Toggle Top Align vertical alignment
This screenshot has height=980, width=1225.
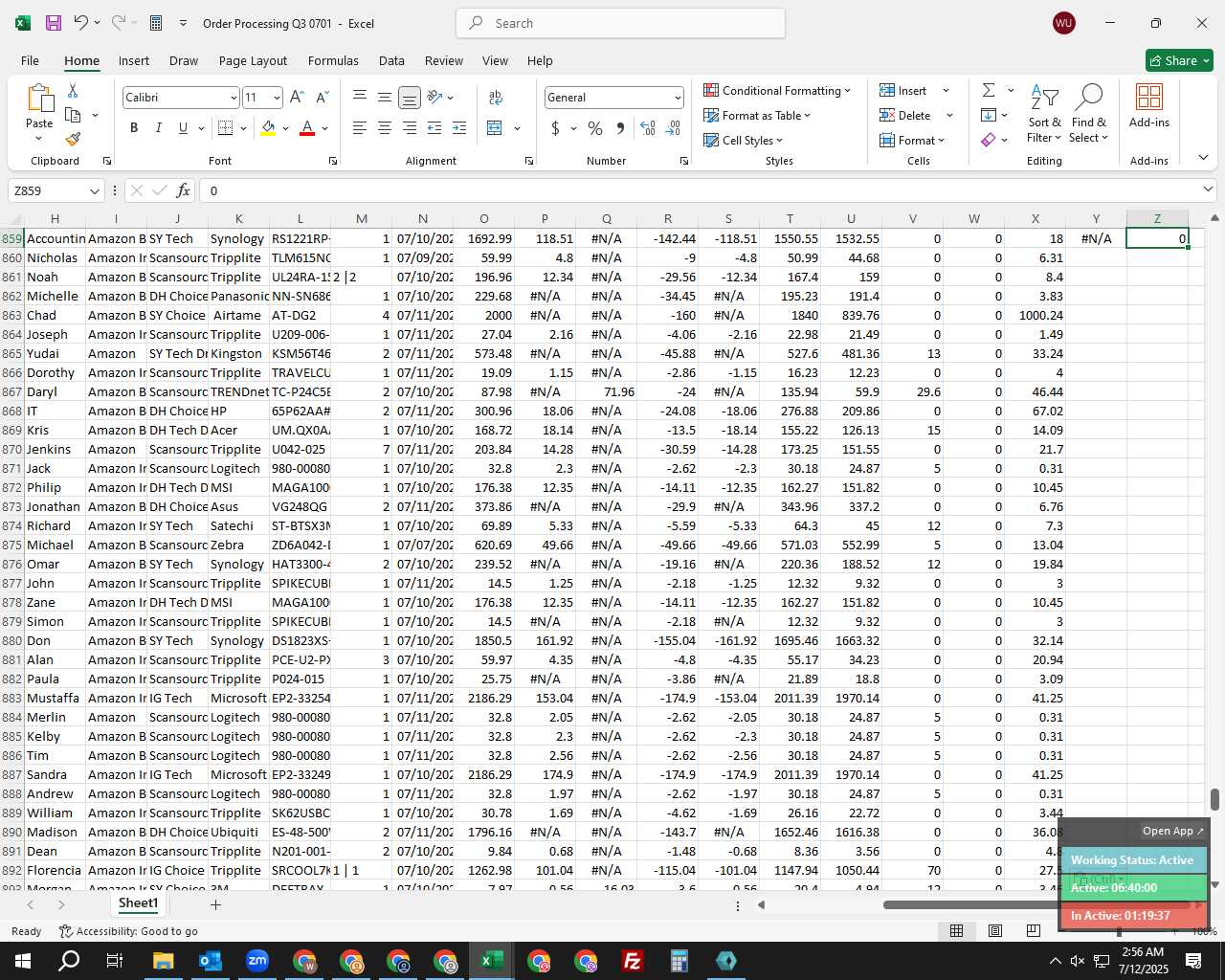[x=360, y=97]
